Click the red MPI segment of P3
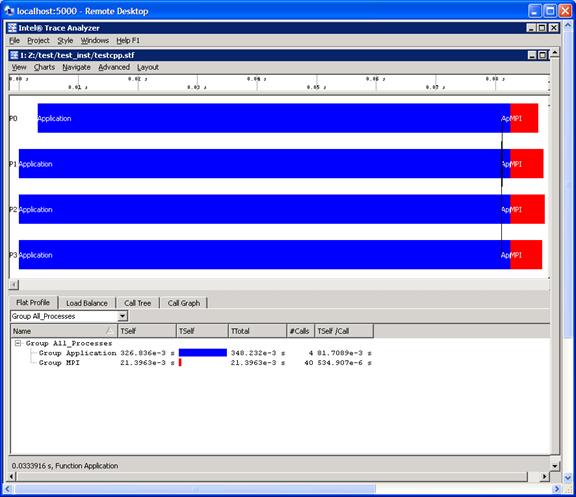Image resolution: width=576 pixels, height=497 pixels. pyautogui.click(x=526, y=255)
